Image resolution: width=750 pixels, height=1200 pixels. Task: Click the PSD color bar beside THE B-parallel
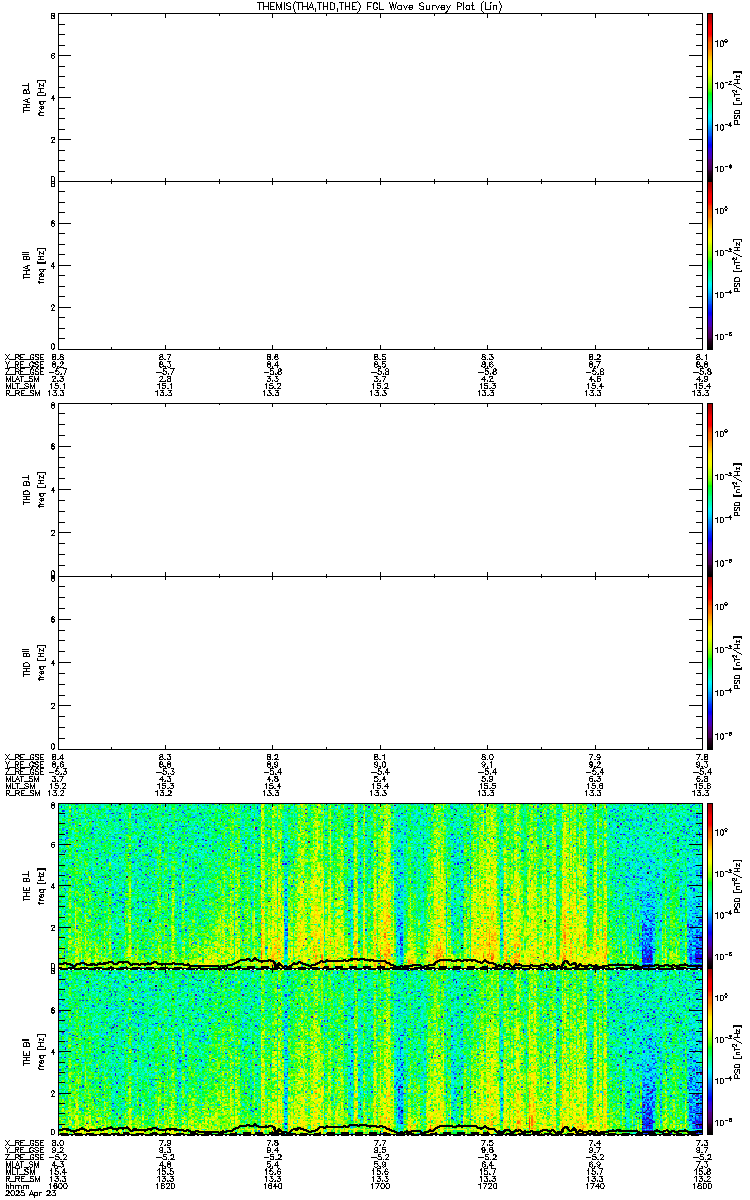point(710,1052)
